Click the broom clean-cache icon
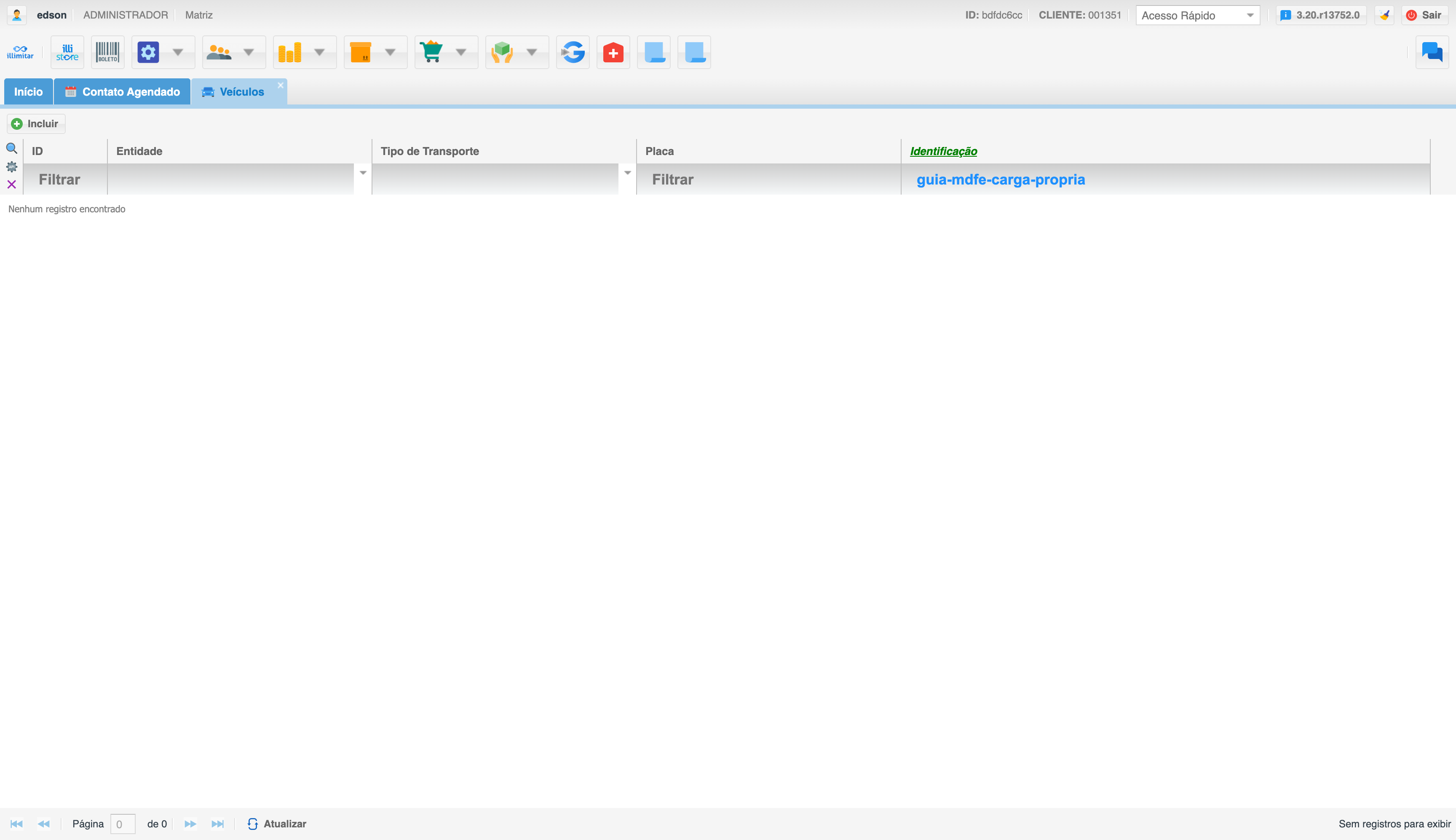1456x840 pixels. point(1384,15)
